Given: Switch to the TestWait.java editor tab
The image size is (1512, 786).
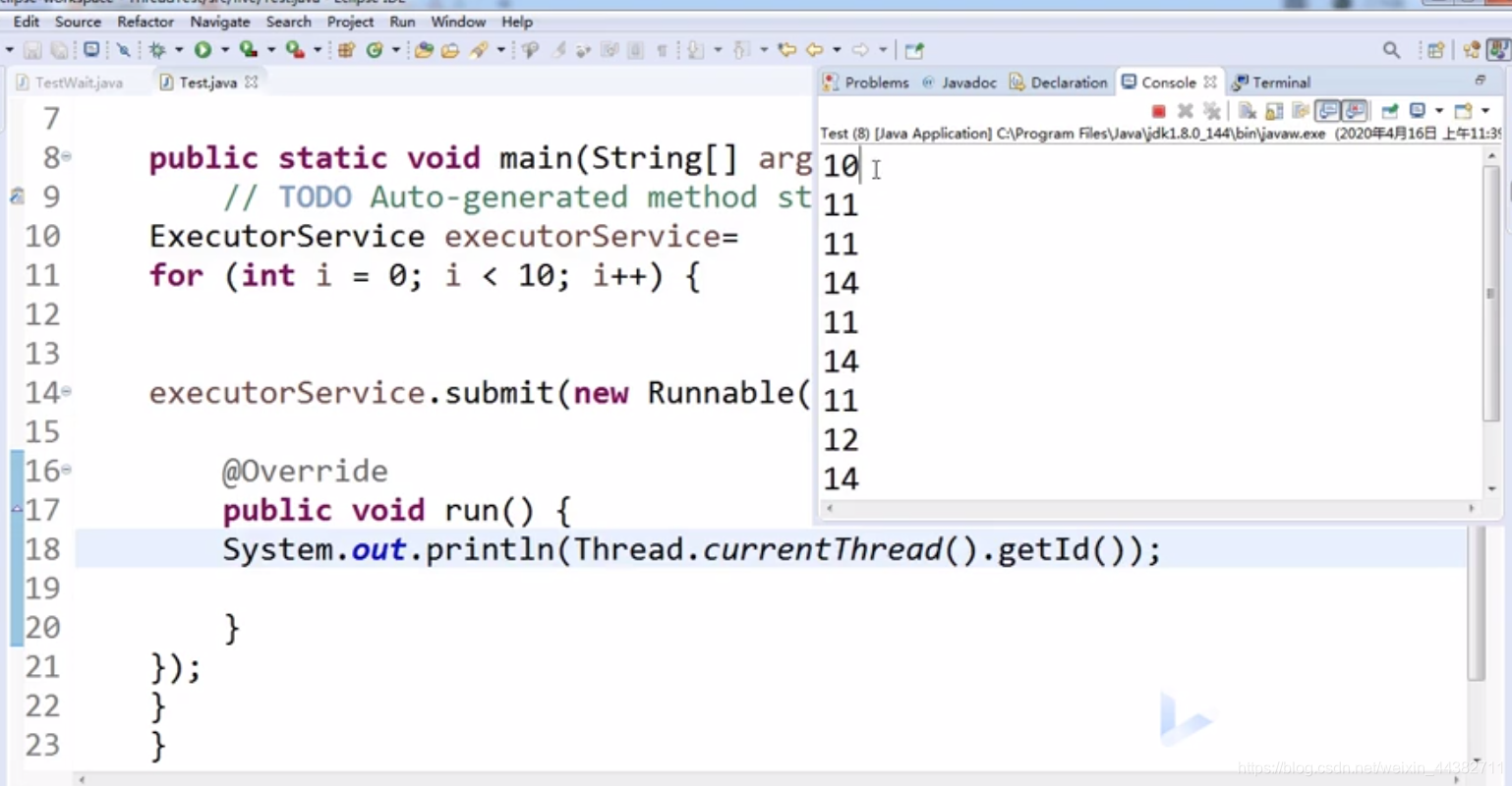Looking at the screenshot, I should tap(70, 83).
